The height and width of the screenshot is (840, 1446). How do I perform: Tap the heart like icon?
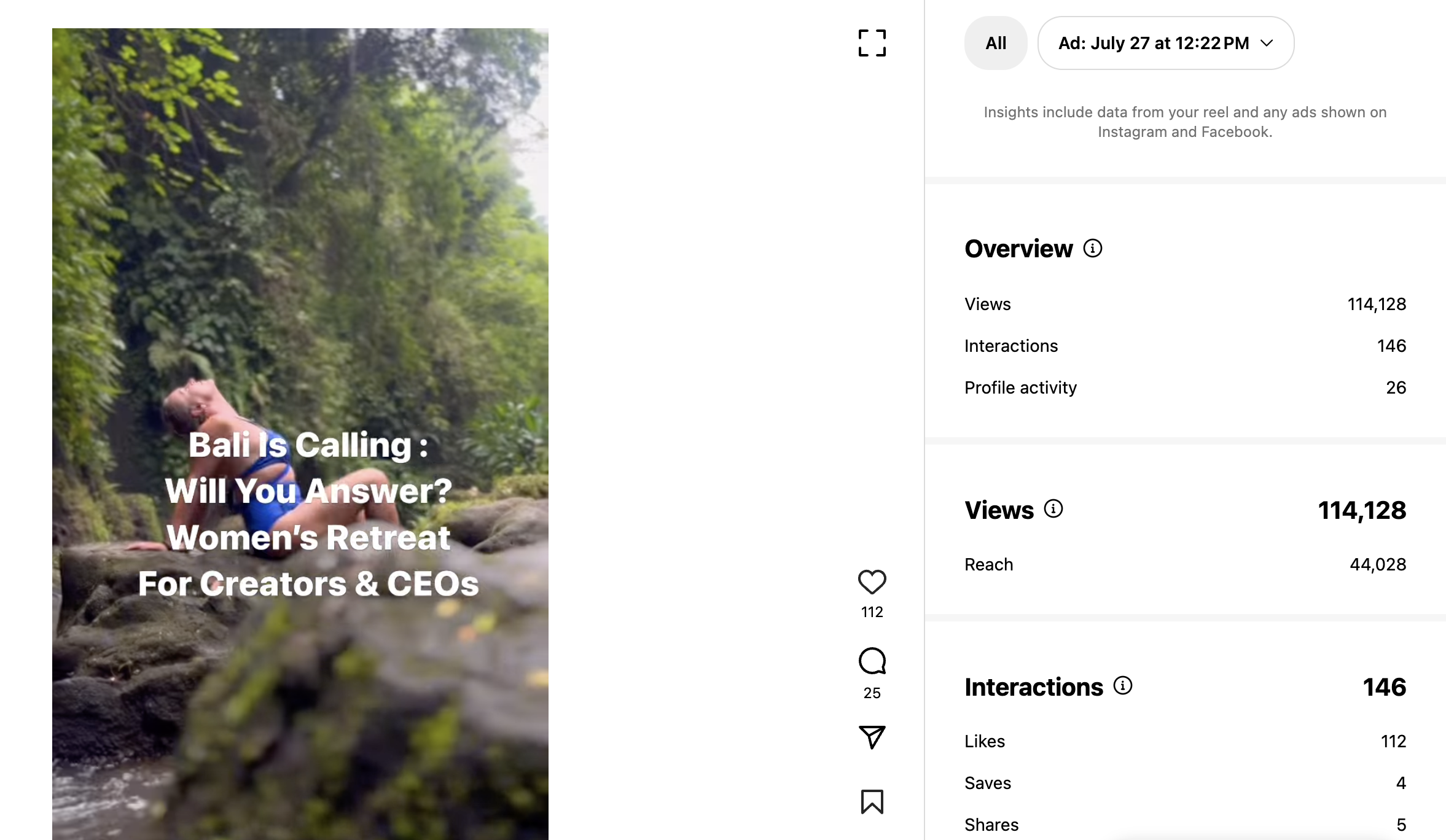[x=872, y=581]
